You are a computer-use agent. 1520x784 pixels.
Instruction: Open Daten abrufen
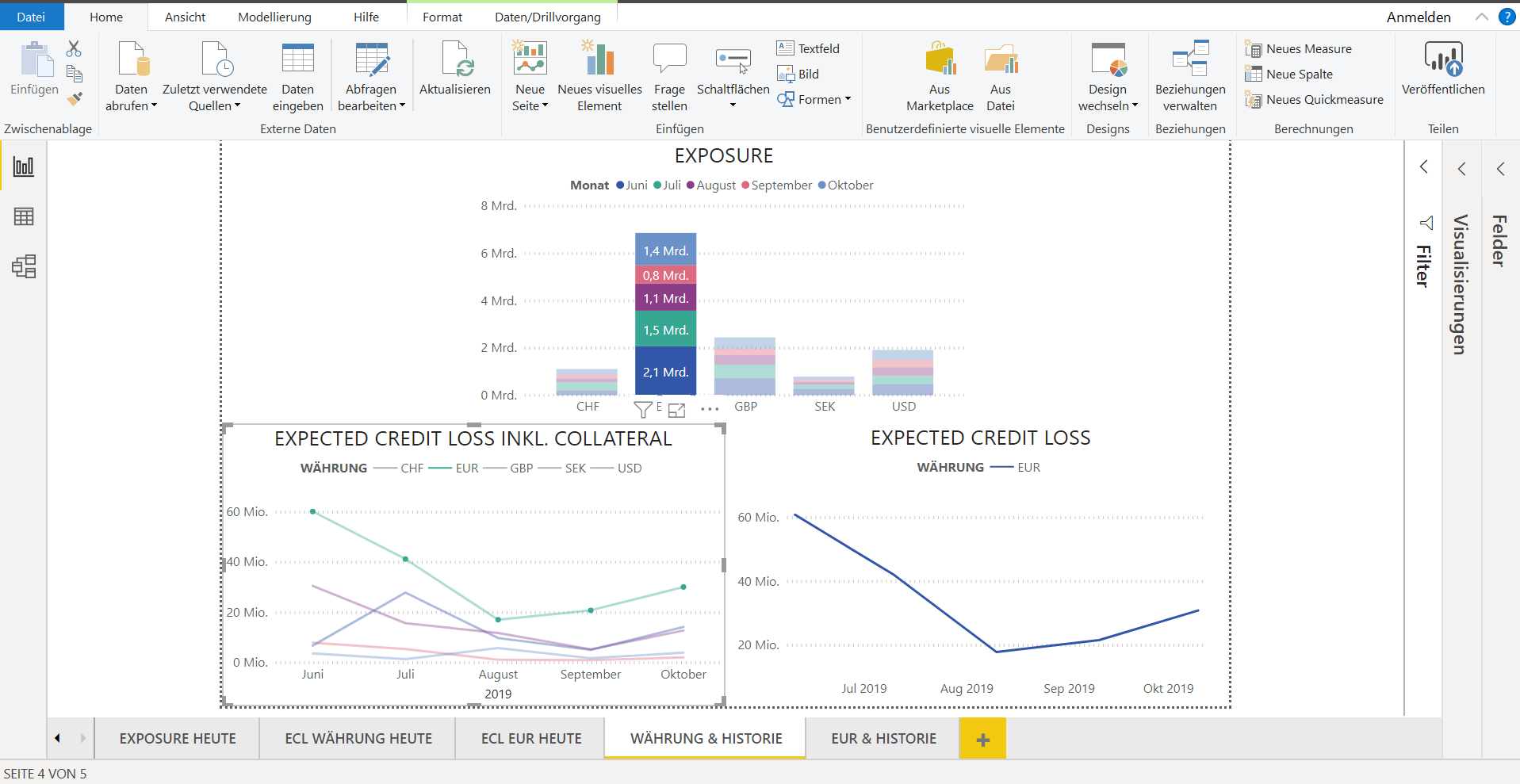[x=132, y=78]
